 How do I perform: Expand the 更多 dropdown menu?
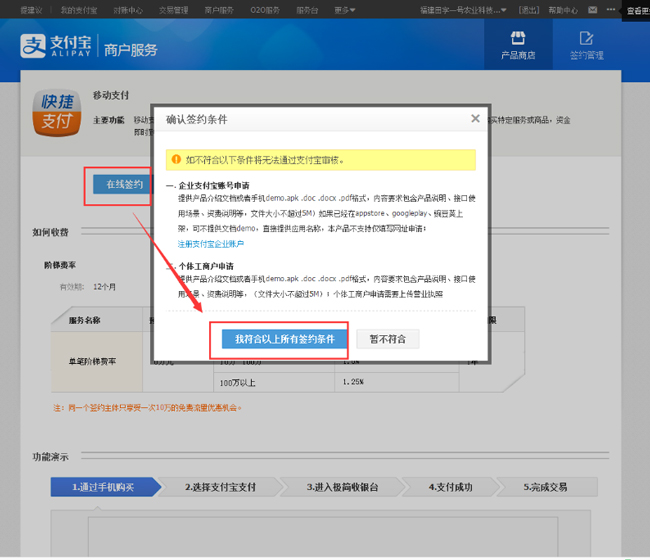(344, 10)
